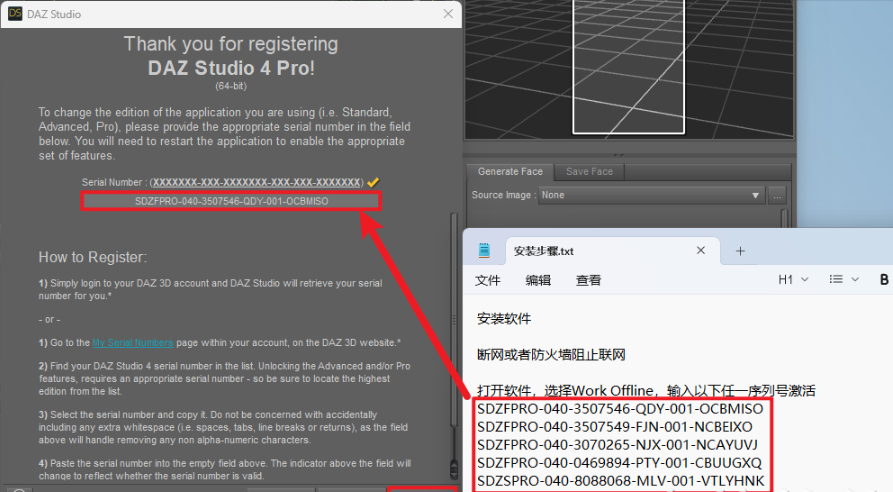Expand the list style dropdown arrow
Screen dimensions: 893x492
click(855, 280)
